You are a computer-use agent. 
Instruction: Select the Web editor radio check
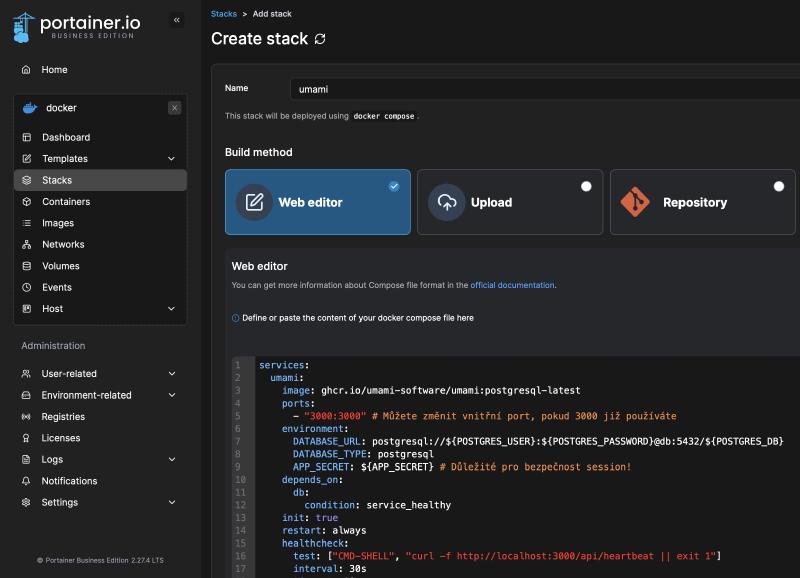(394, 186)
